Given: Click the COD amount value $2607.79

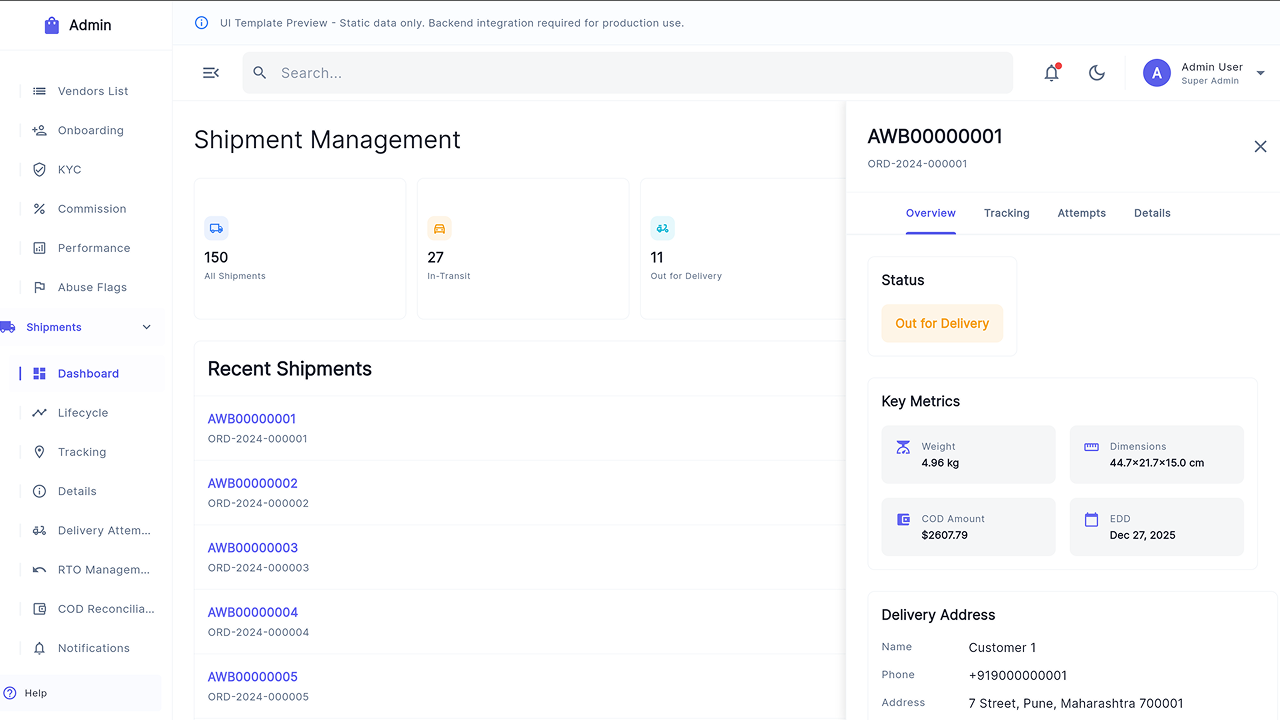Looking at the screenshot, I should (x=945, y=535).
